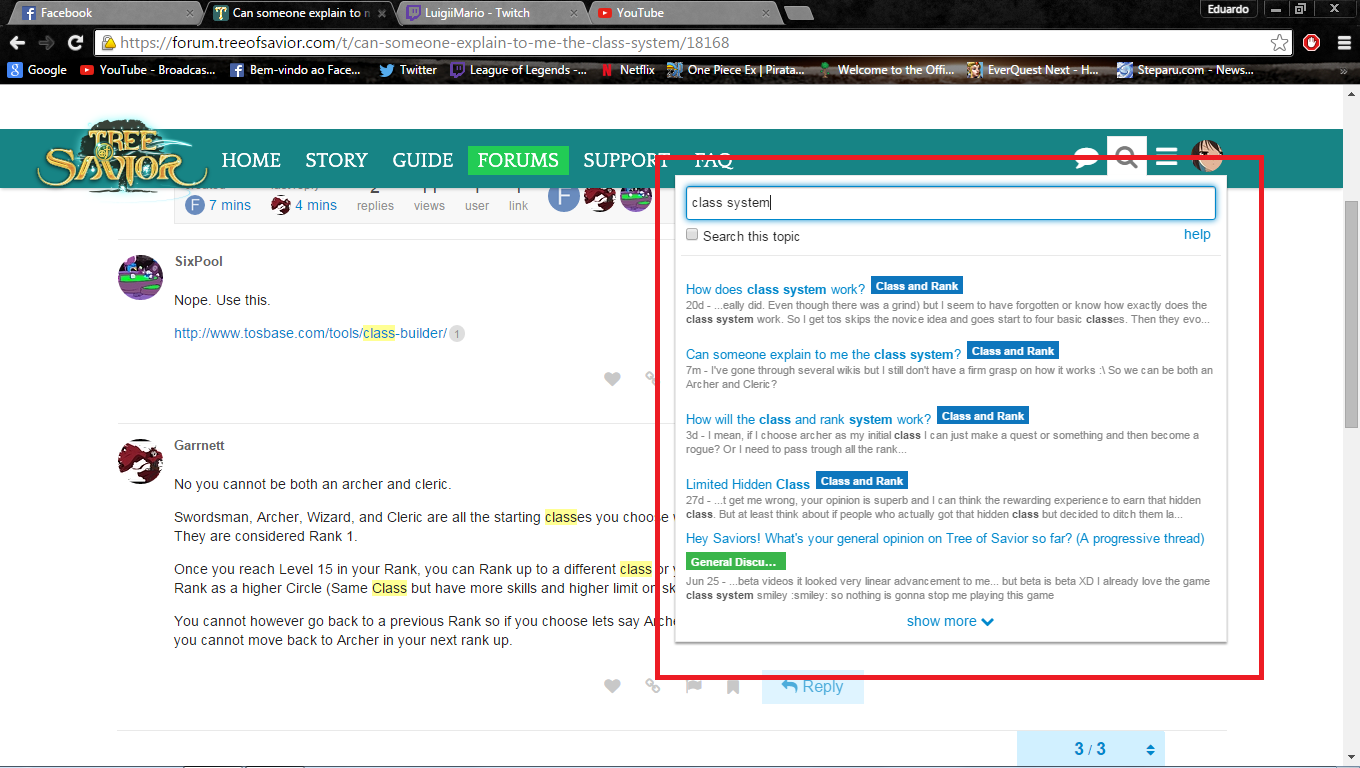1360x768 pixels.
Task: Click into the 'class system' search field
Action: point(950,202)
